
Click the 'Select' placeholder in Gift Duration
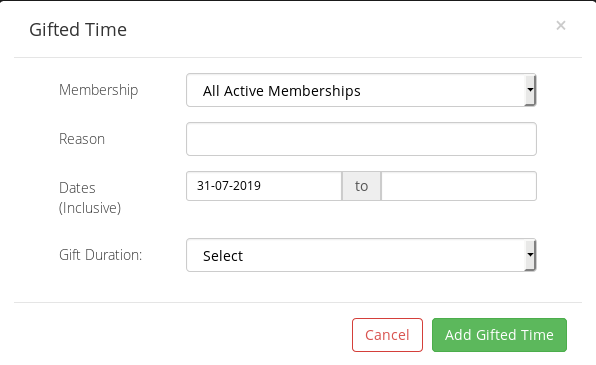click(x=223, y=256)
